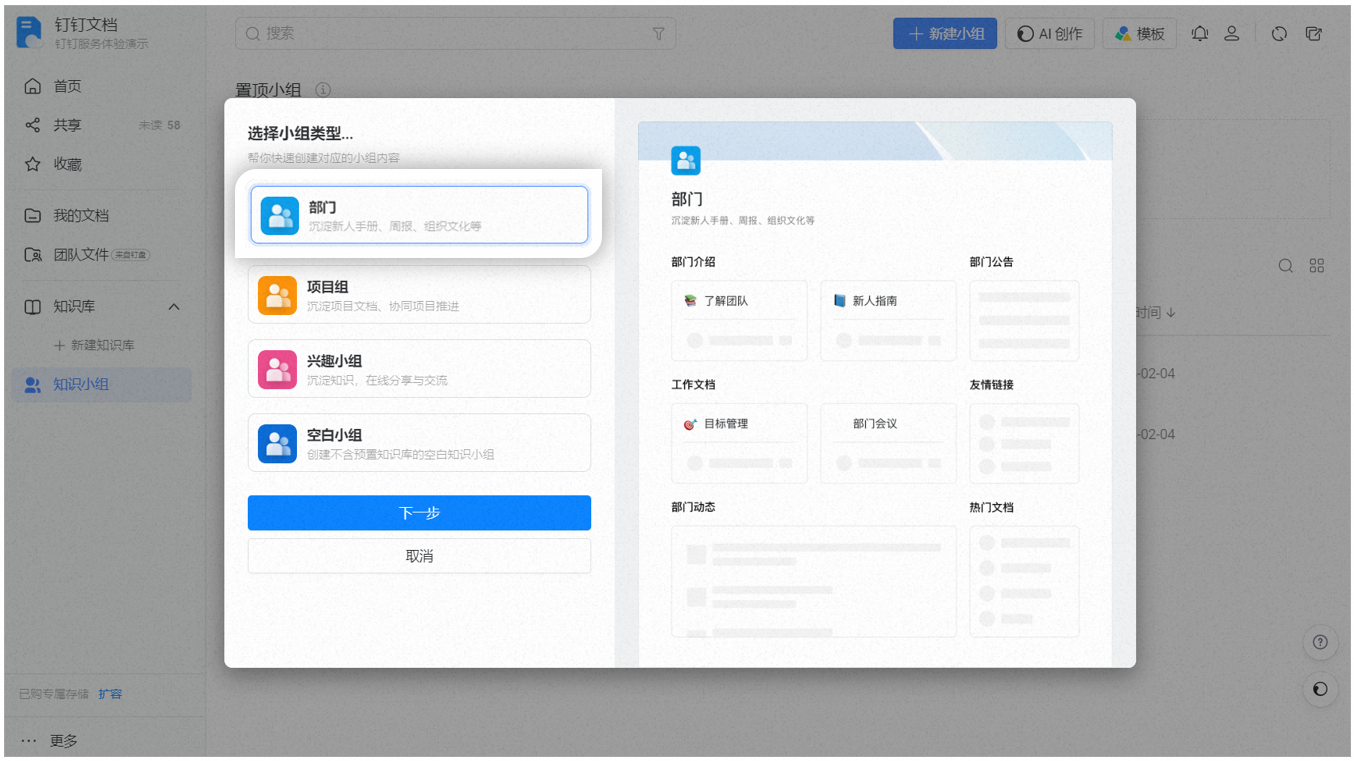The width and height of the screenshot is (1354, 761).
Task: Select the 兴趣小组 group type
Action: click(419, 369)
